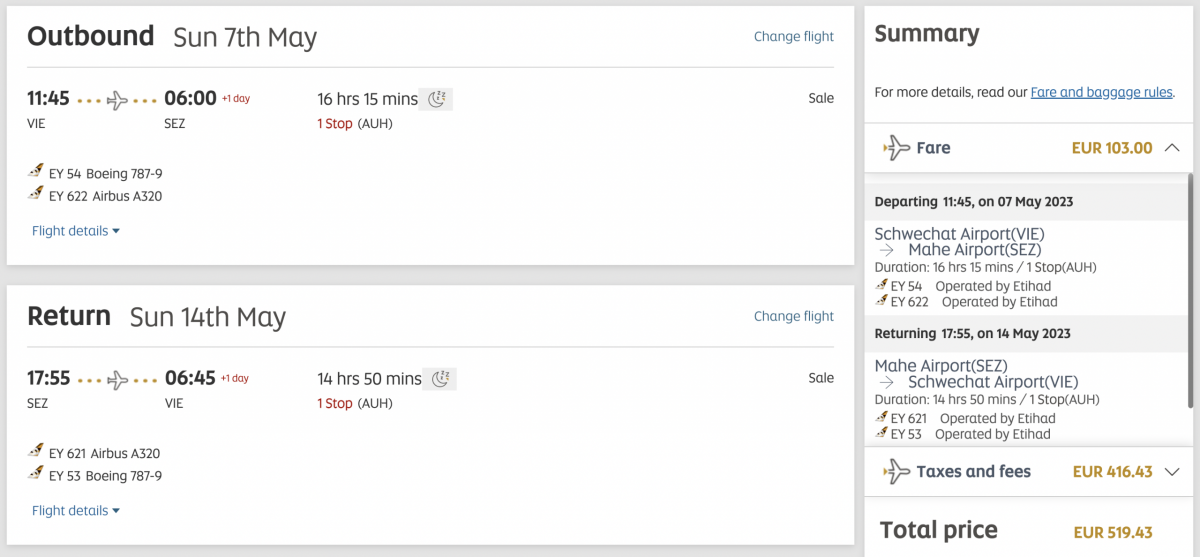Viewport: 1200px width, 557px height.
Task: Collapse the Fare section chevron
Action: (x=1173, y=148)
